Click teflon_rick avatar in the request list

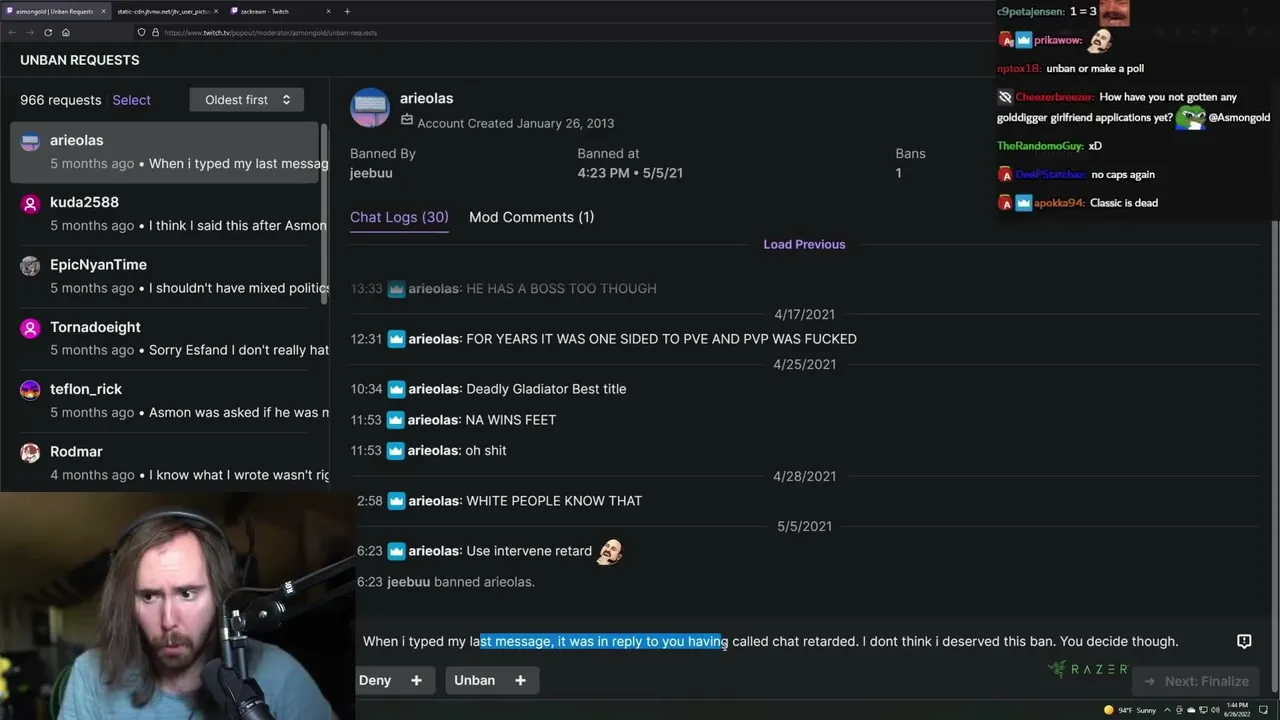30,389
